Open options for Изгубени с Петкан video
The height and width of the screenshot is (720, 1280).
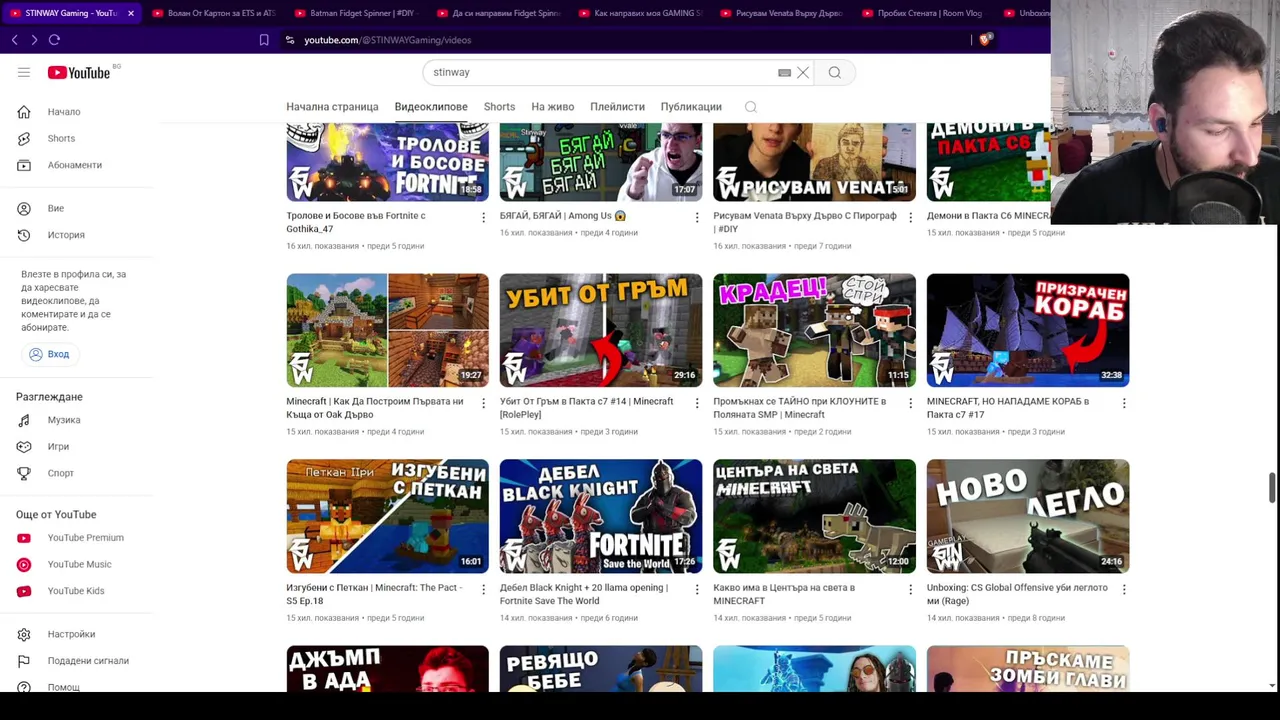coord(483,589)
